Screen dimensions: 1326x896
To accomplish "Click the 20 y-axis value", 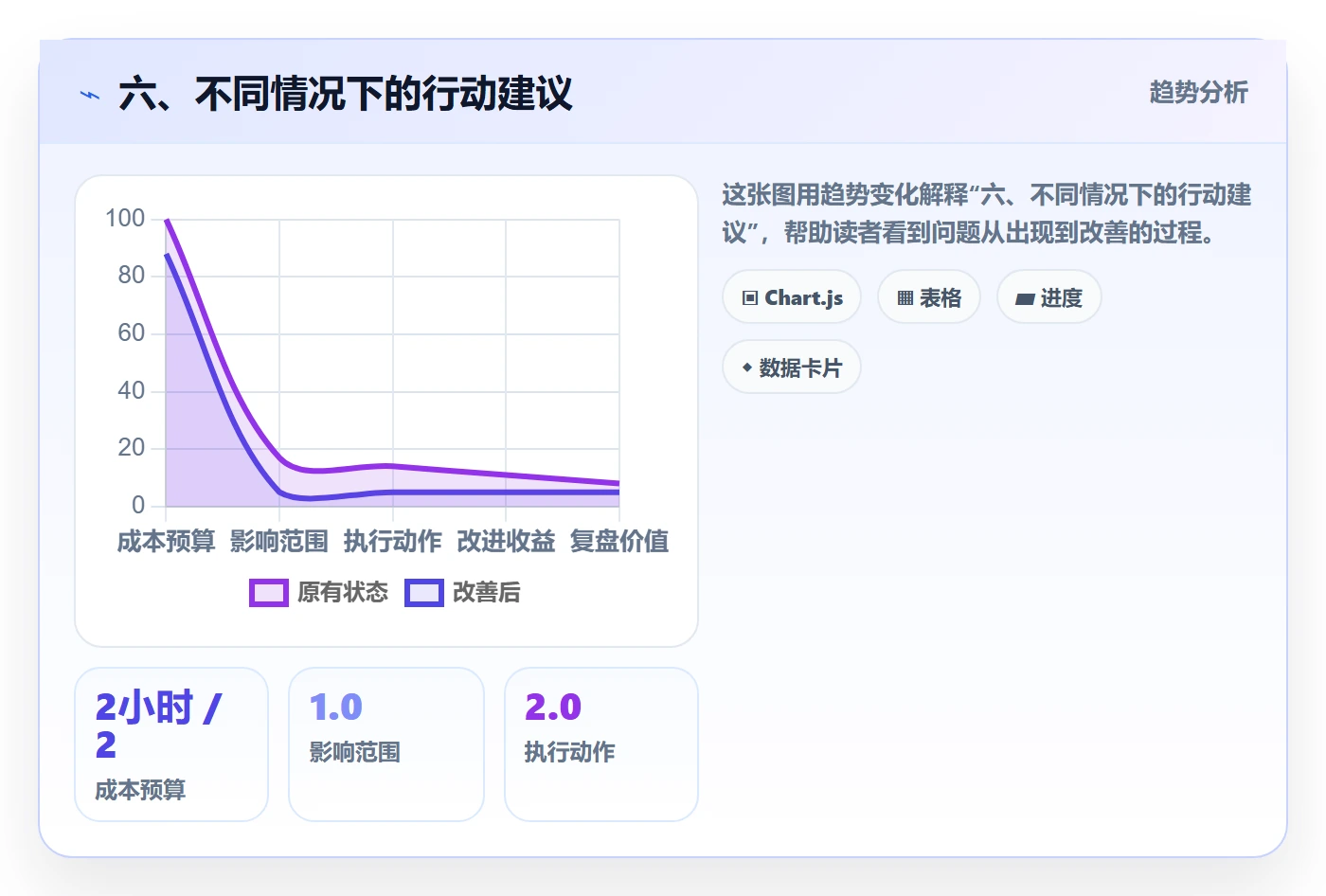I will pyautogui.click(x=132, y=448).
